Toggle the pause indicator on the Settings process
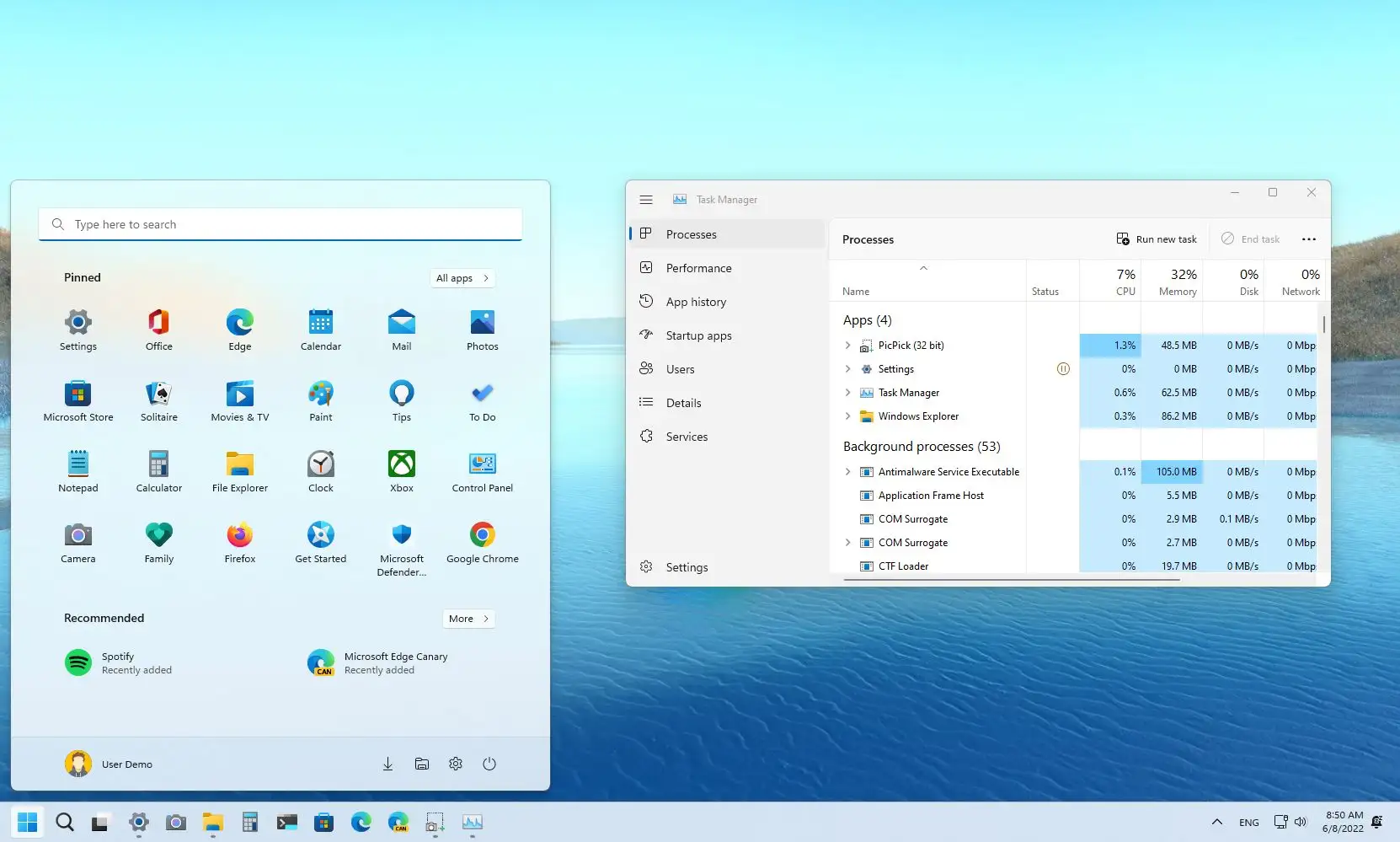Screen dimensions: 1400x842 tap(1063, 368)
